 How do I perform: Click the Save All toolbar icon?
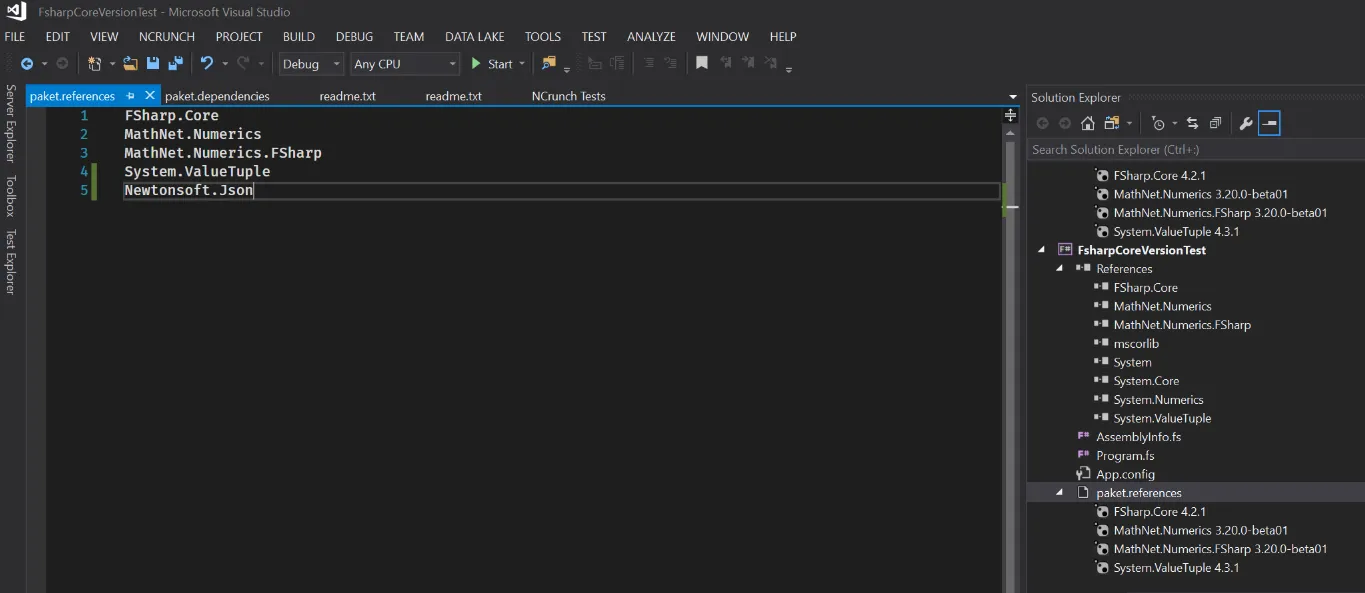176,64
